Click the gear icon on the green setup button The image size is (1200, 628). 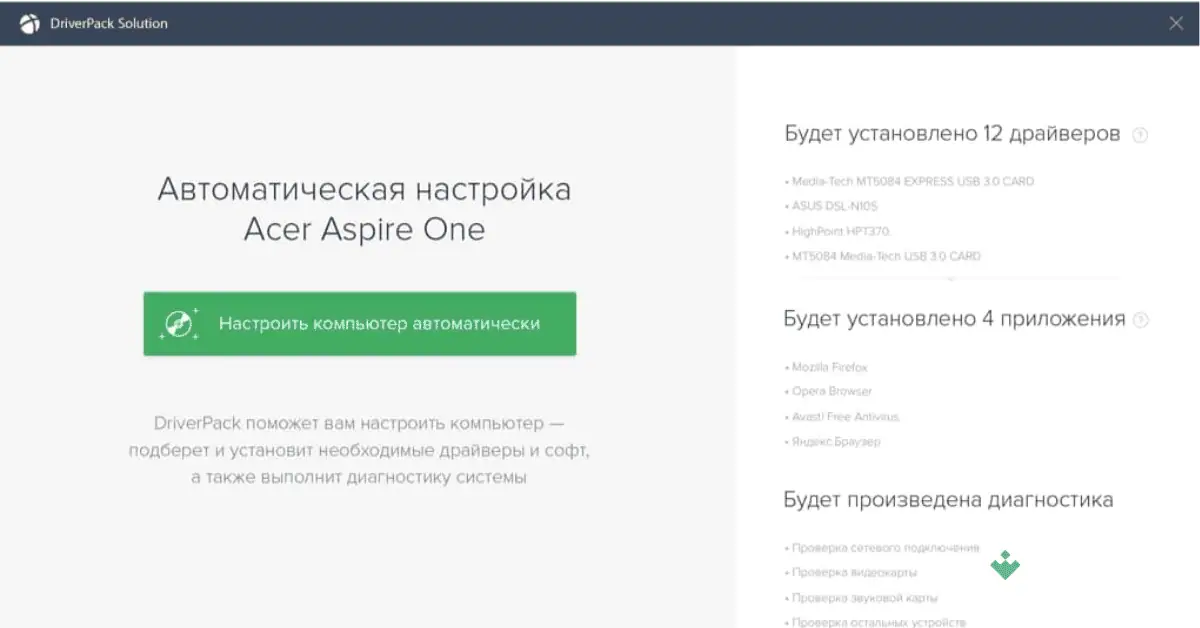pyautogui.click(x=178, y=323)
